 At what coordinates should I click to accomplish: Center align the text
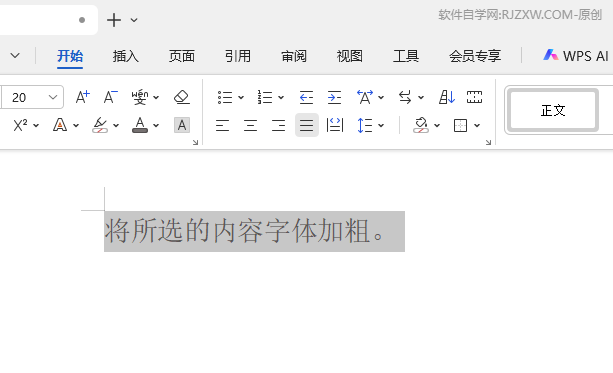[x=251, y=126]
